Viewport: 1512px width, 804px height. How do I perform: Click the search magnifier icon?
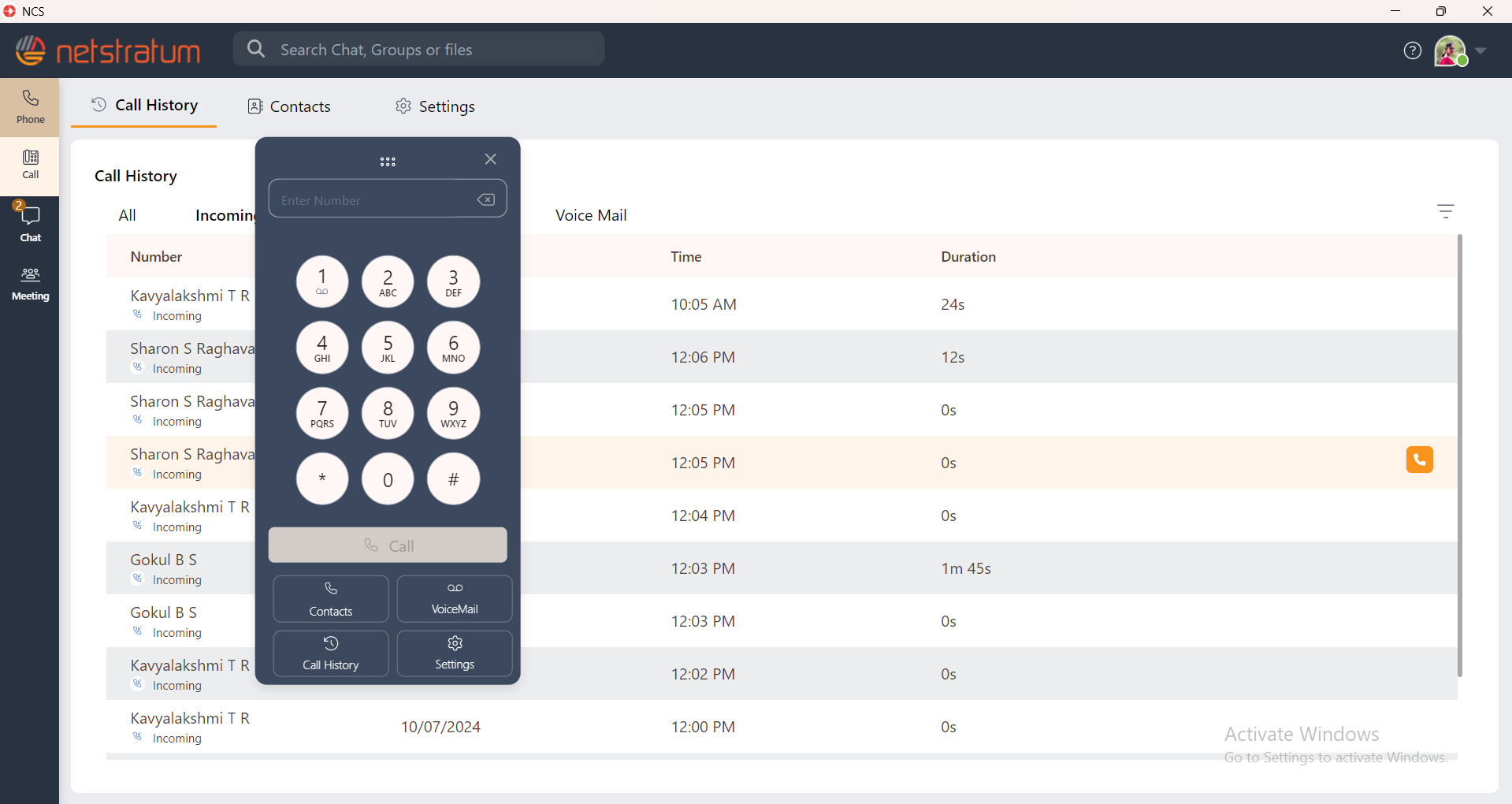(x=256, y=49)
